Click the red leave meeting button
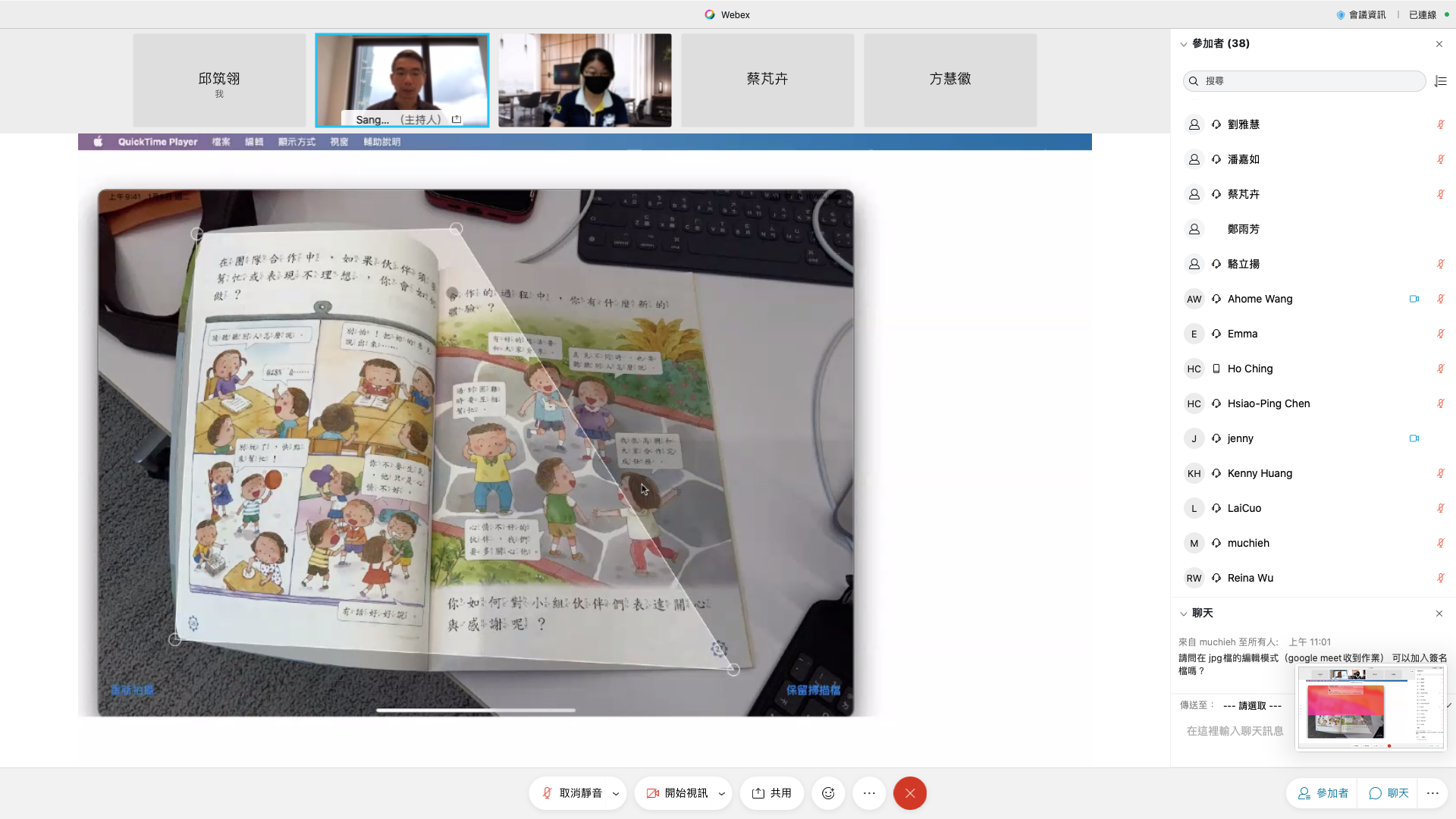 pyautogui.click(x=909, y=793)
